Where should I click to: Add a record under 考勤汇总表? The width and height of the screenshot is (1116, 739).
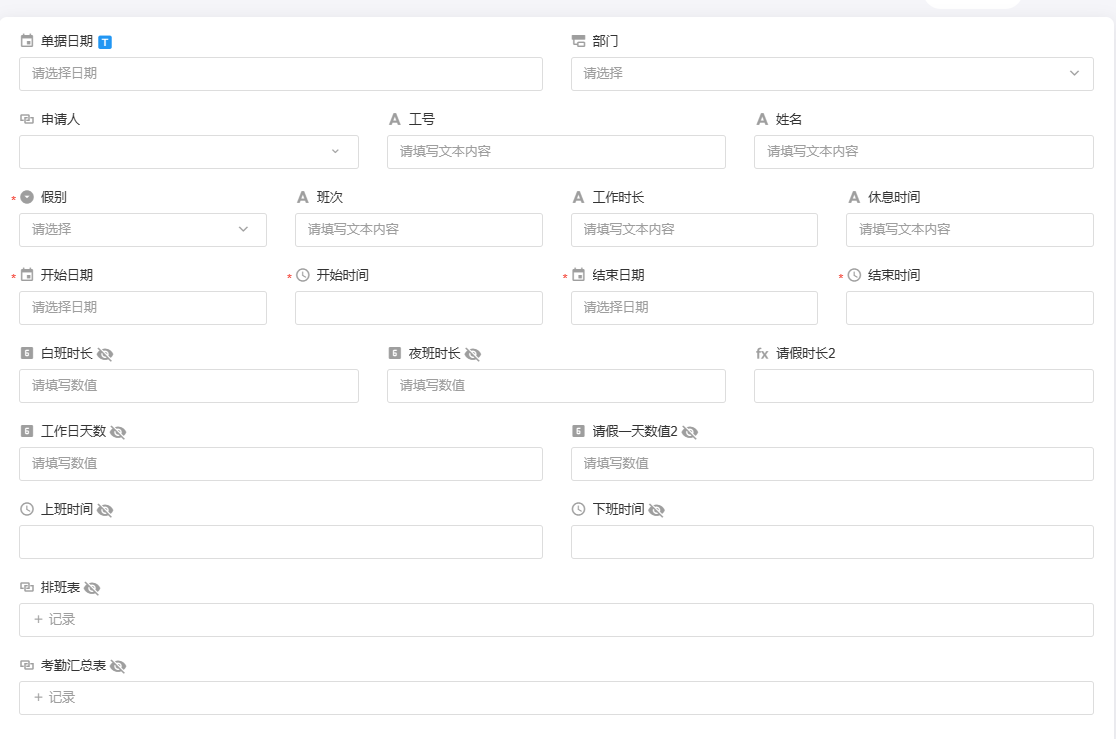tap(55, 697)
